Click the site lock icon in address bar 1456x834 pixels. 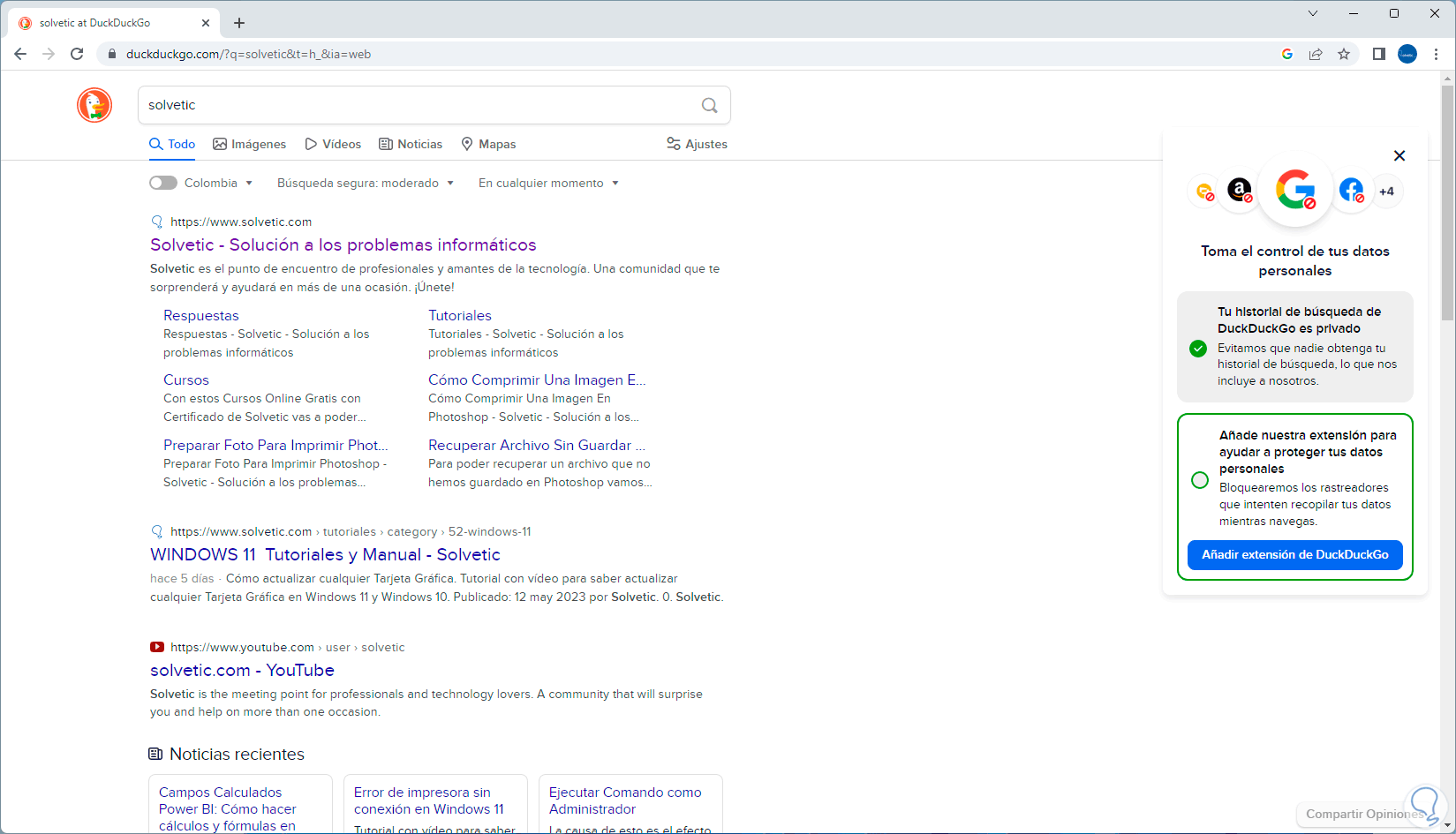coord(111,54)
